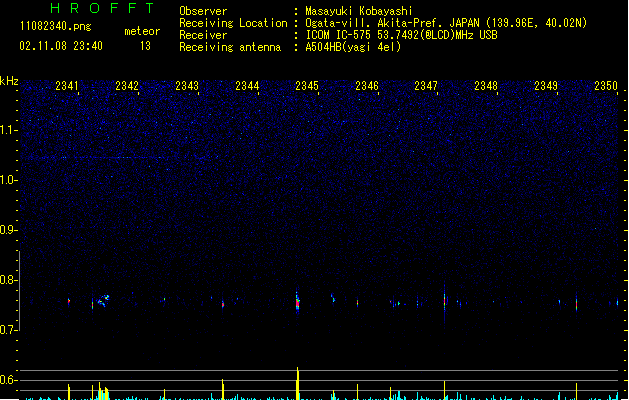Select the meteor count value 13

pyautogui.click(x=145, y=46)
